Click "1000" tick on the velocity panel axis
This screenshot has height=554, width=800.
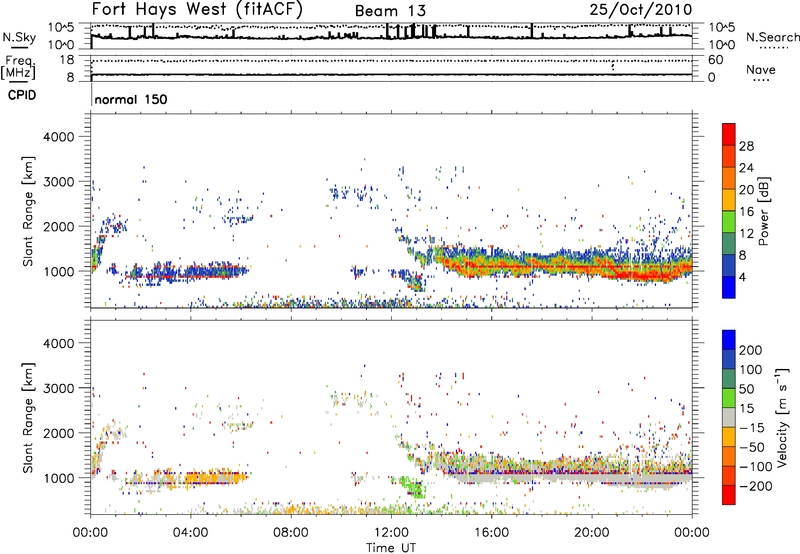[59, 478]
